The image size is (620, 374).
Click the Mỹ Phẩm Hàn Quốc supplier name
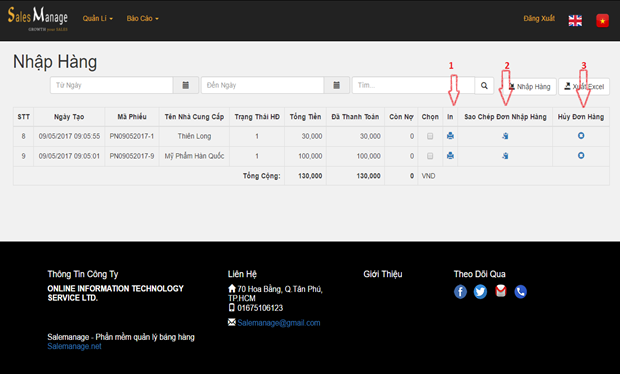pos(194,156)
